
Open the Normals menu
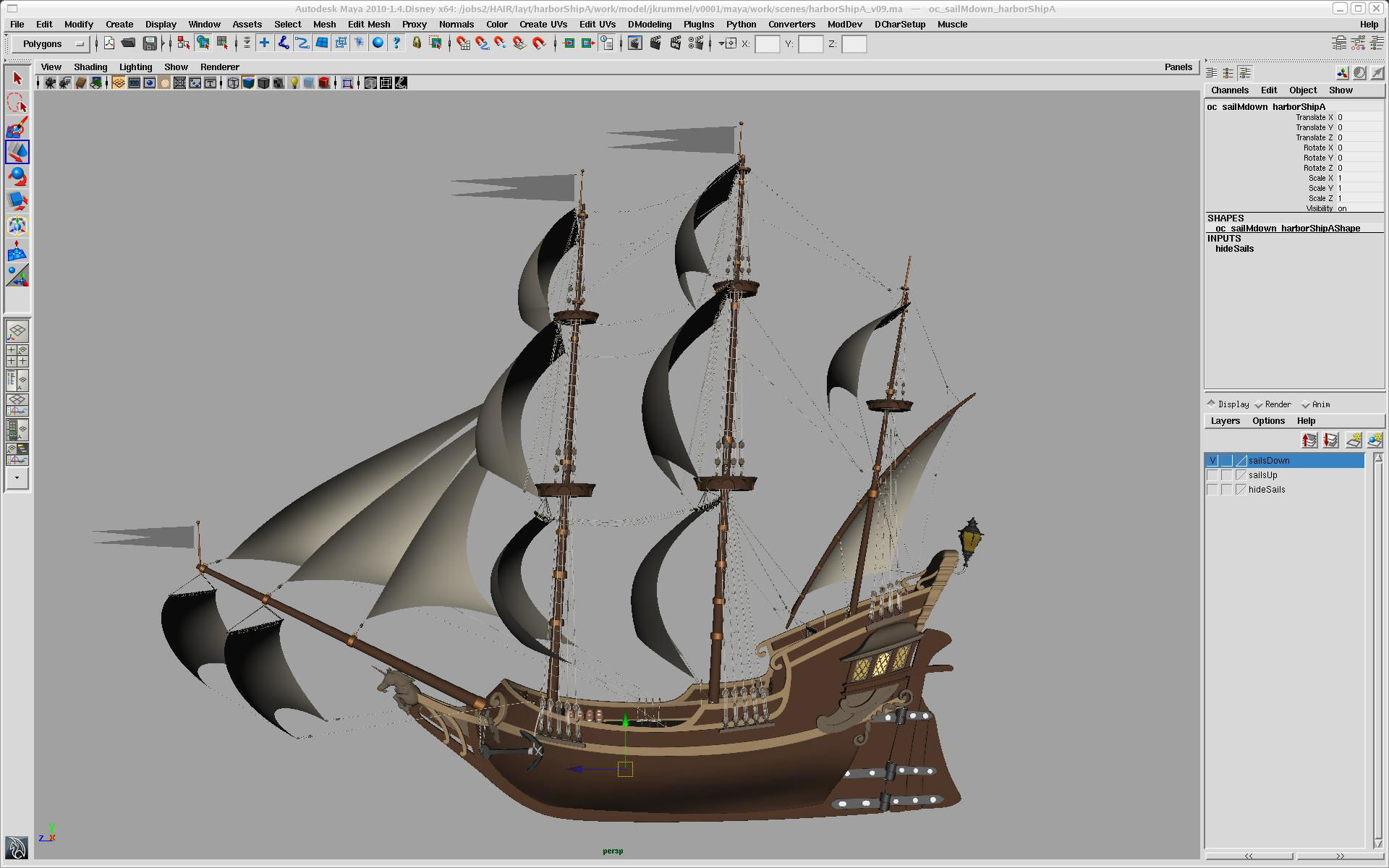pyautogui.click(x=456, y=24)
